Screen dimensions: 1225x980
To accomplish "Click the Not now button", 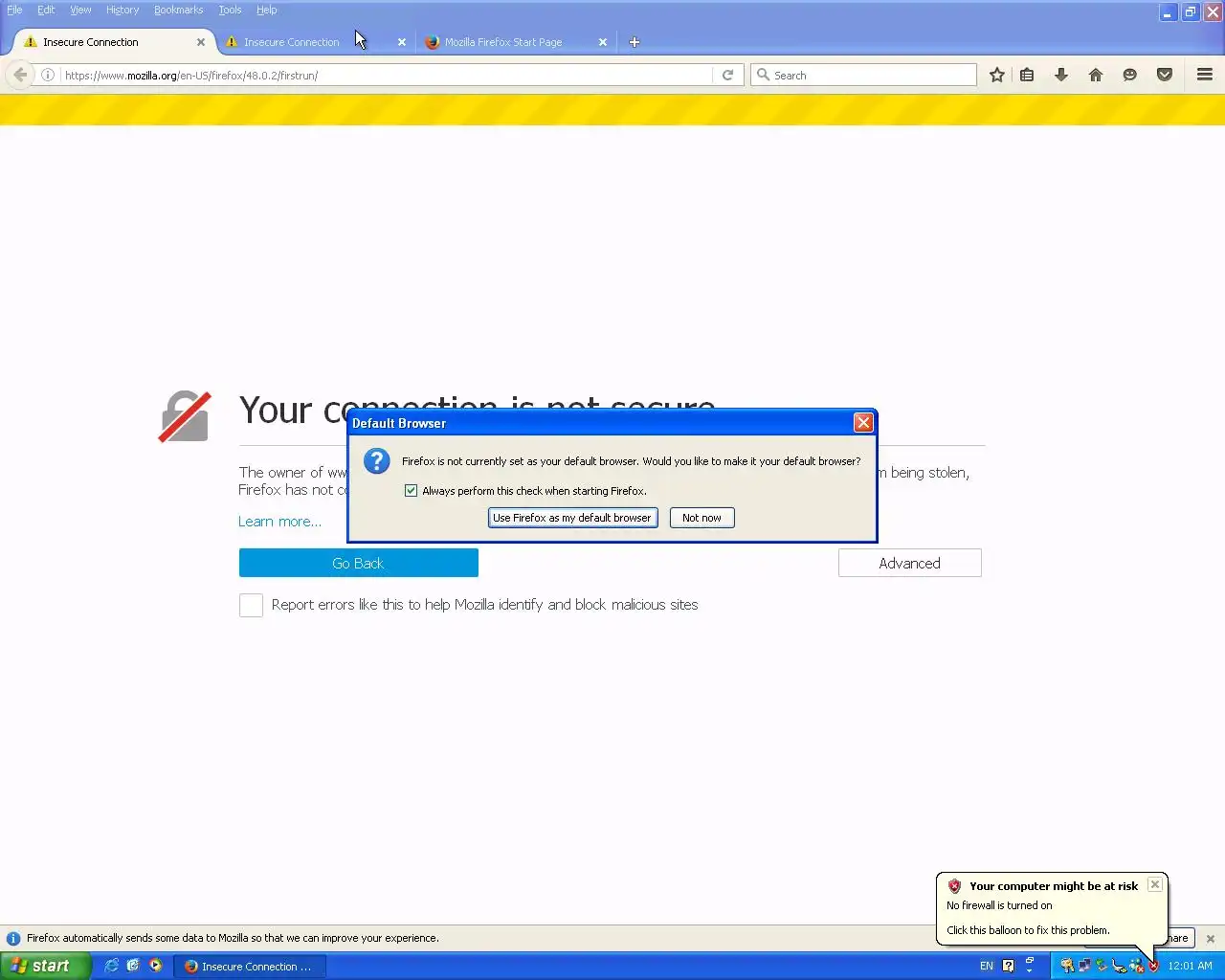I will tap(702, 518).
